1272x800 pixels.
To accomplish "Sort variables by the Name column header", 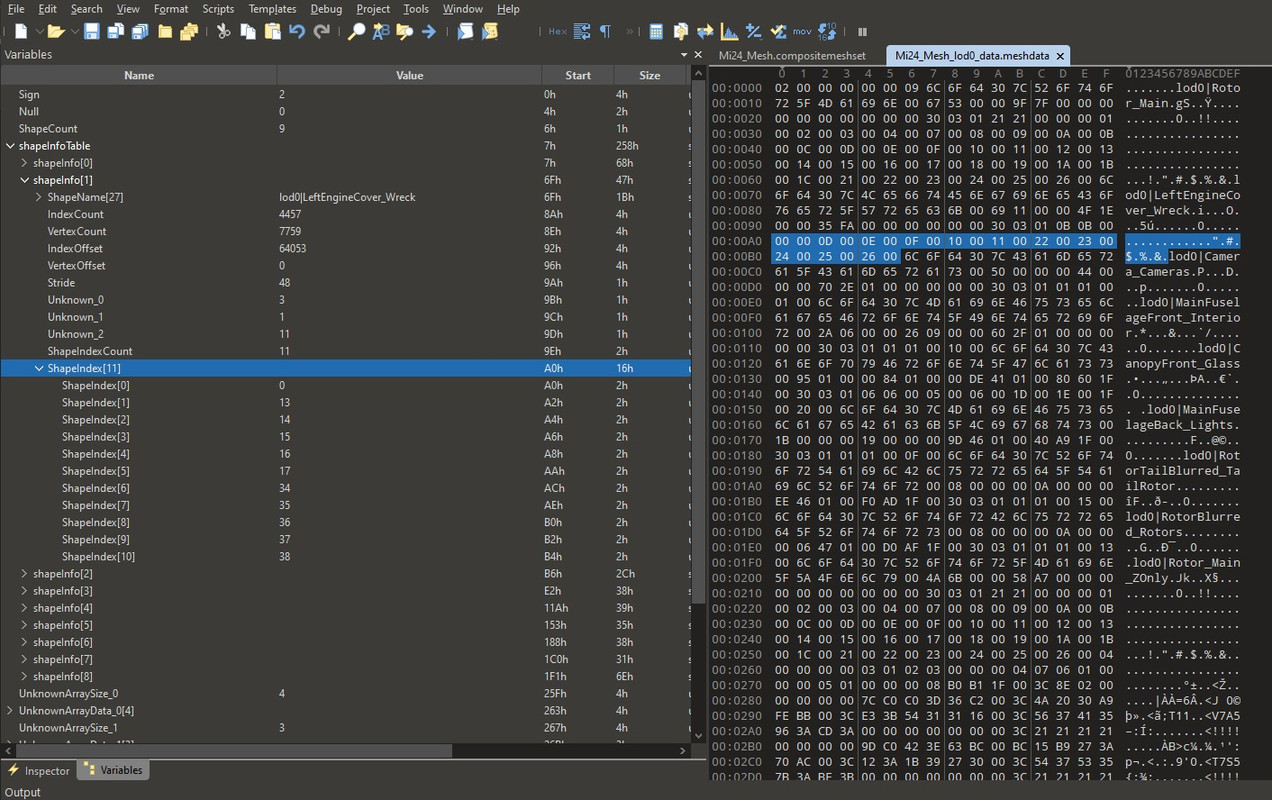I will pyautogui.click(x=139, y=75).
